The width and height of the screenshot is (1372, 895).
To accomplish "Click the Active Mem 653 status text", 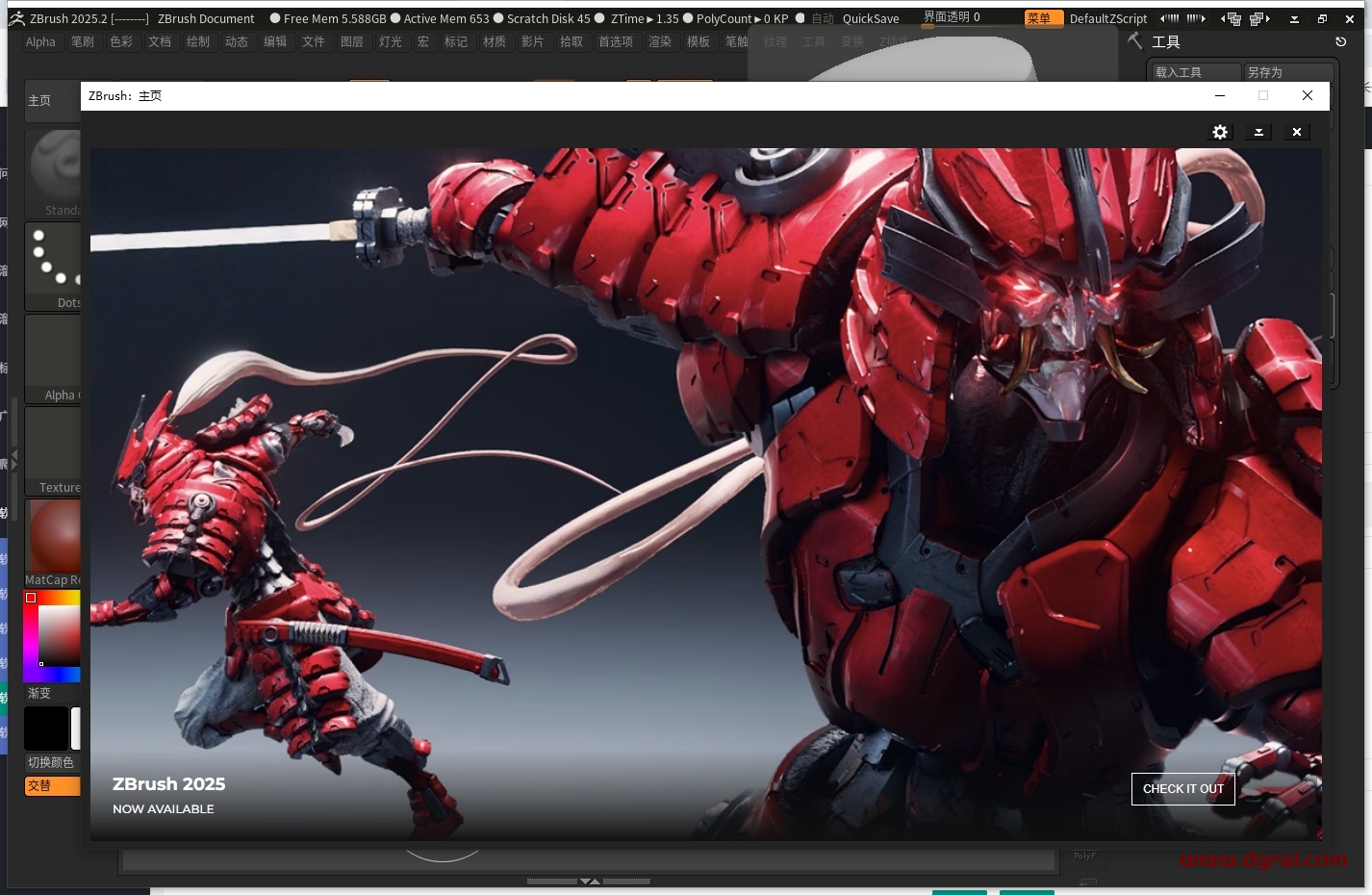I will pyautogui.click(x=446, y=18).
